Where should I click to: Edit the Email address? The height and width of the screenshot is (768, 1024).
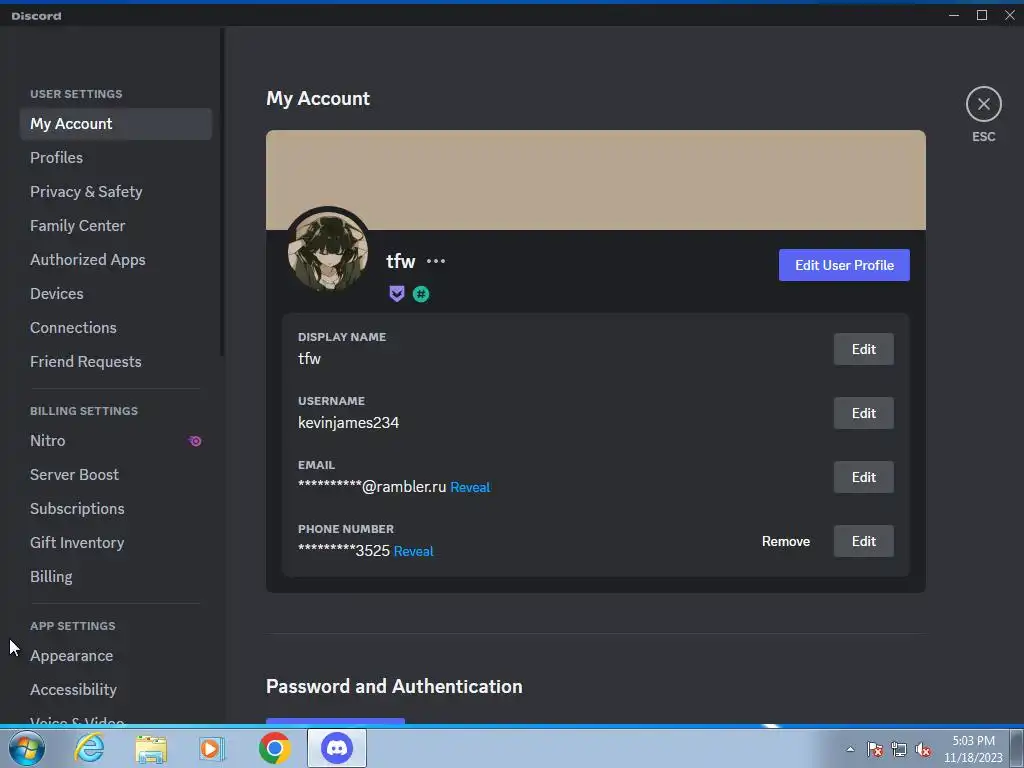[x=863, y=477]
